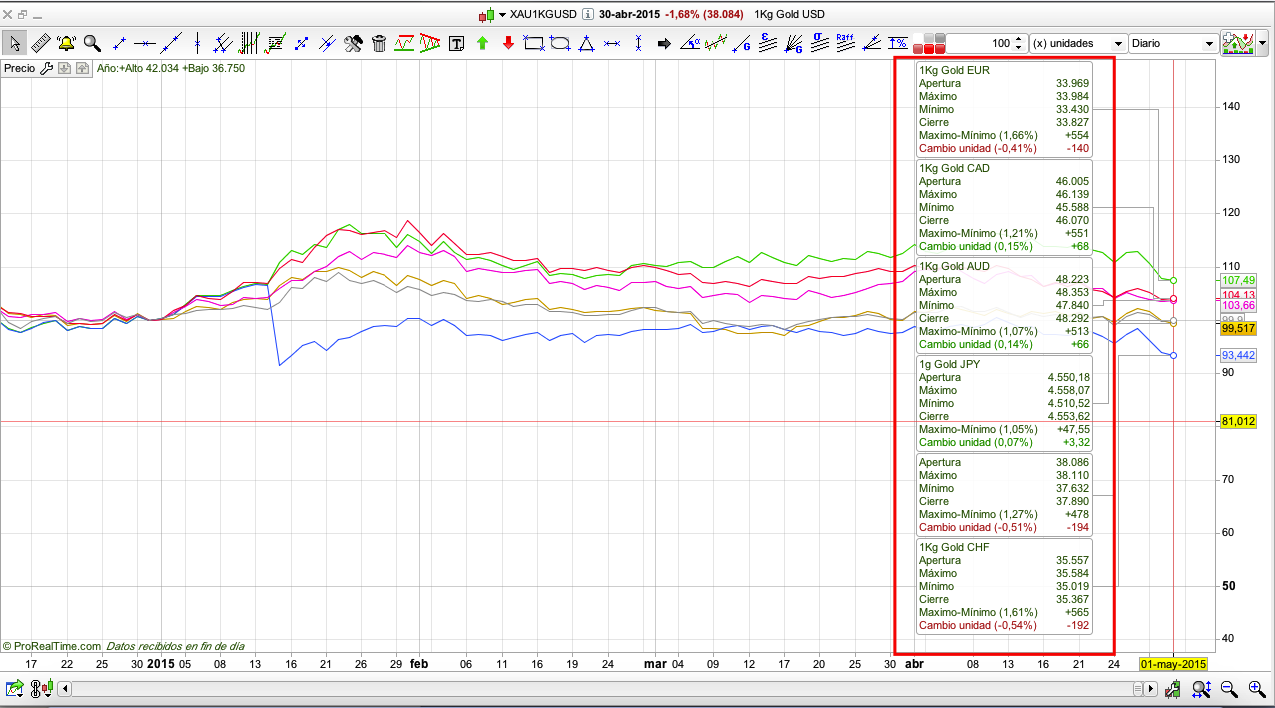Zoom out with the minus magnifier

point(1229,688)
